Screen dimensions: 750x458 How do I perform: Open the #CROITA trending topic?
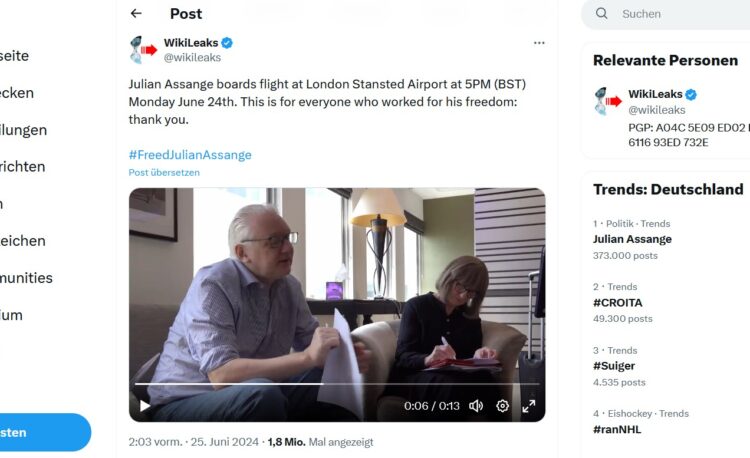click(x=618, y=302)
